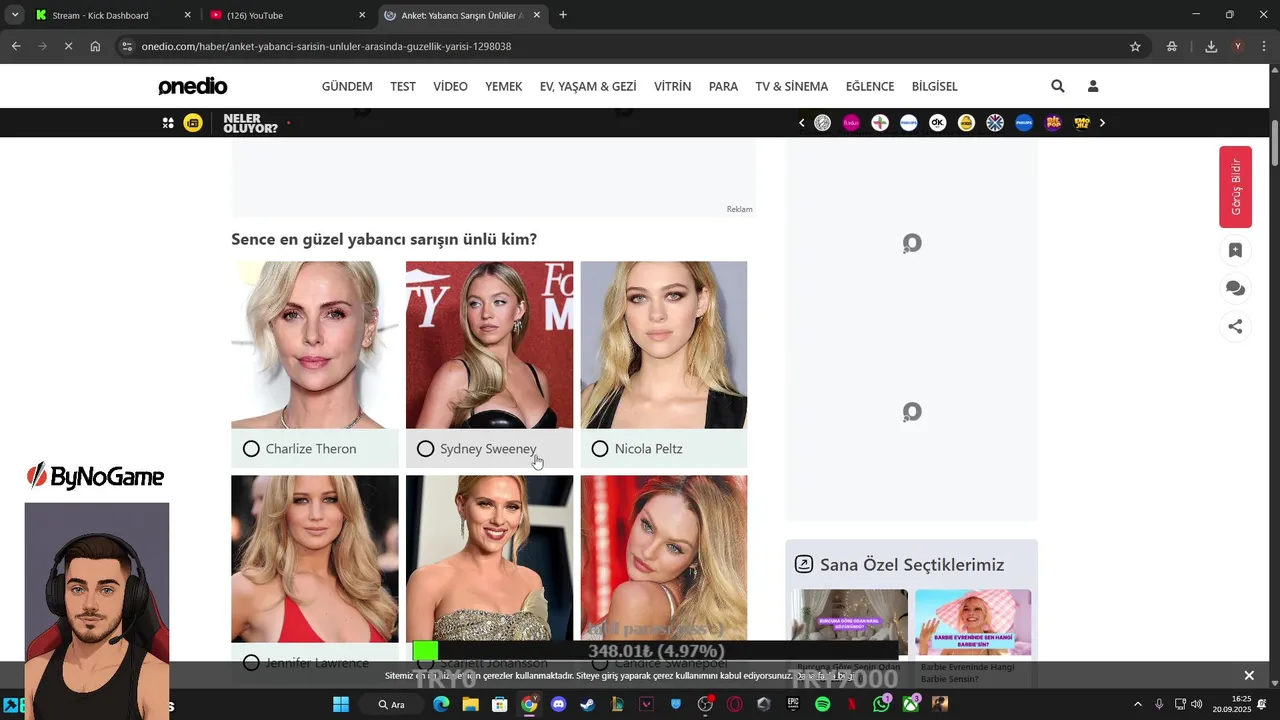Open the DK channel icon in strip

tap(937, 123)
